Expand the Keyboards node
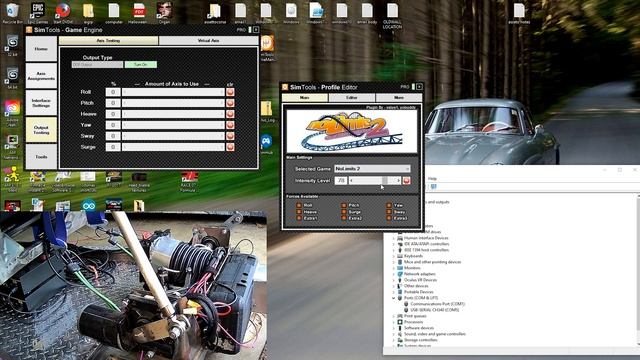Viewport: 640px width, 360px height. (x=393, y=256)
